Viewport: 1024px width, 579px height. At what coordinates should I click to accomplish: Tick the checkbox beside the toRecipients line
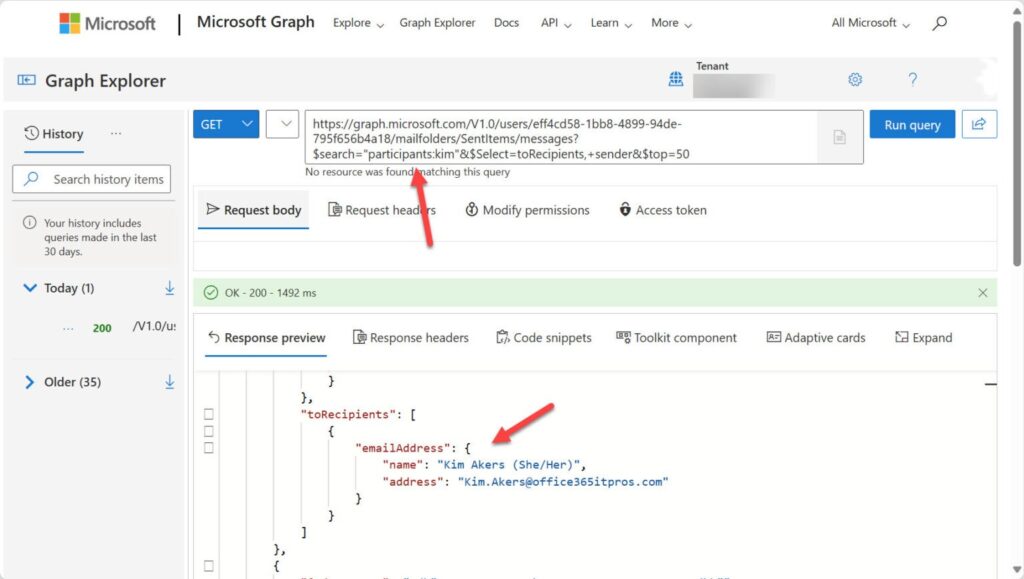(x=208, y=414)
